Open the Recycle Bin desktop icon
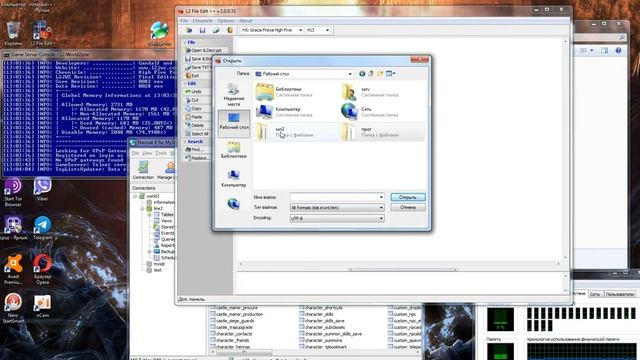 13,33
